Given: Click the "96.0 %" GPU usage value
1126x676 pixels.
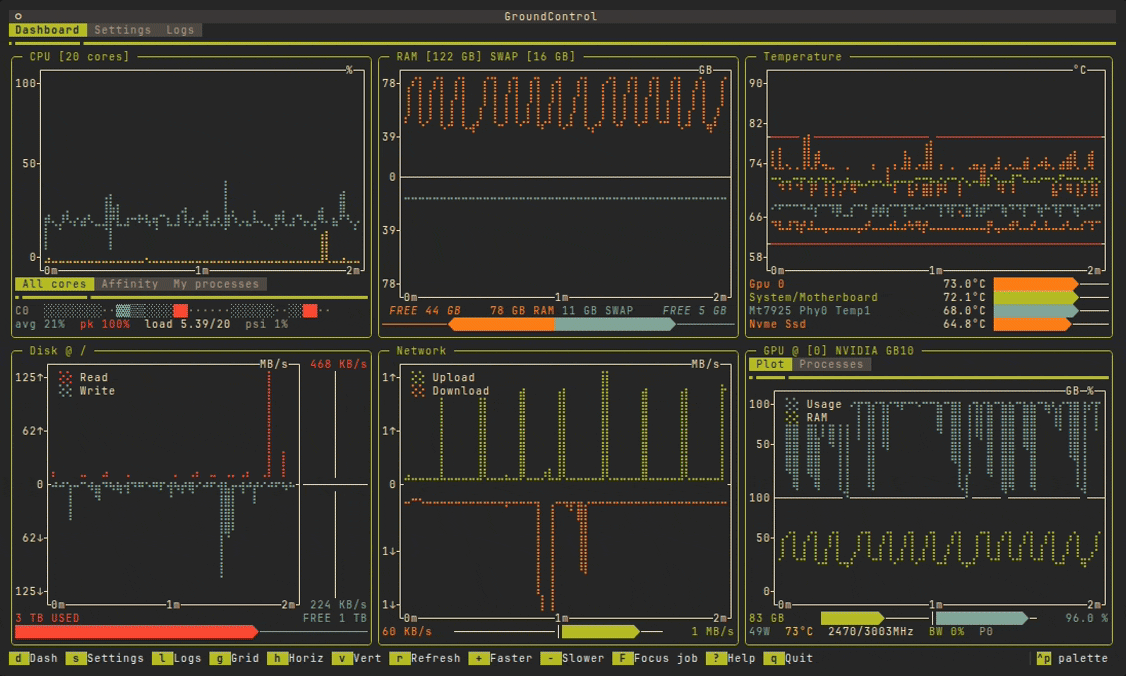Looking at the screenshot, I should coord(1086,619).
